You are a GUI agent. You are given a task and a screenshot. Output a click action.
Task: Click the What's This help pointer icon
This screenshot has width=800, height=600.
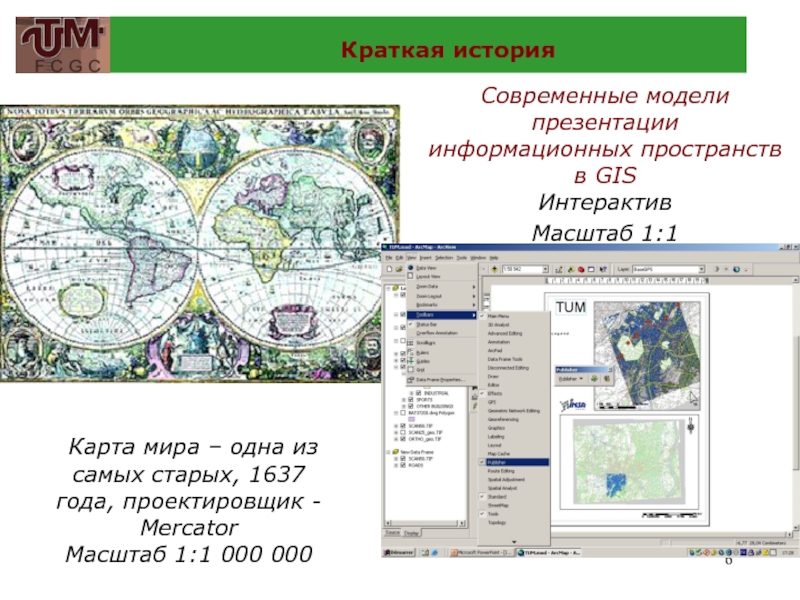604,269
